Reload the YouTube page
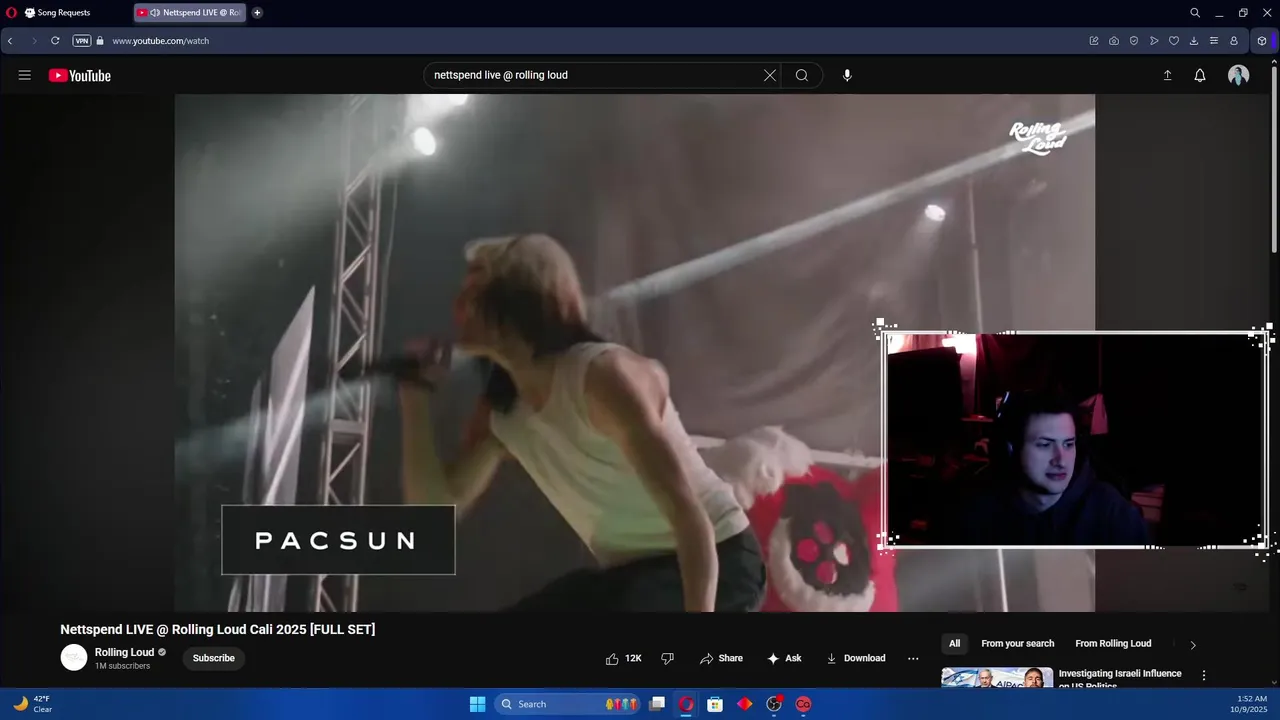The width and height of the screenshot is (1280, 720). 55,41
